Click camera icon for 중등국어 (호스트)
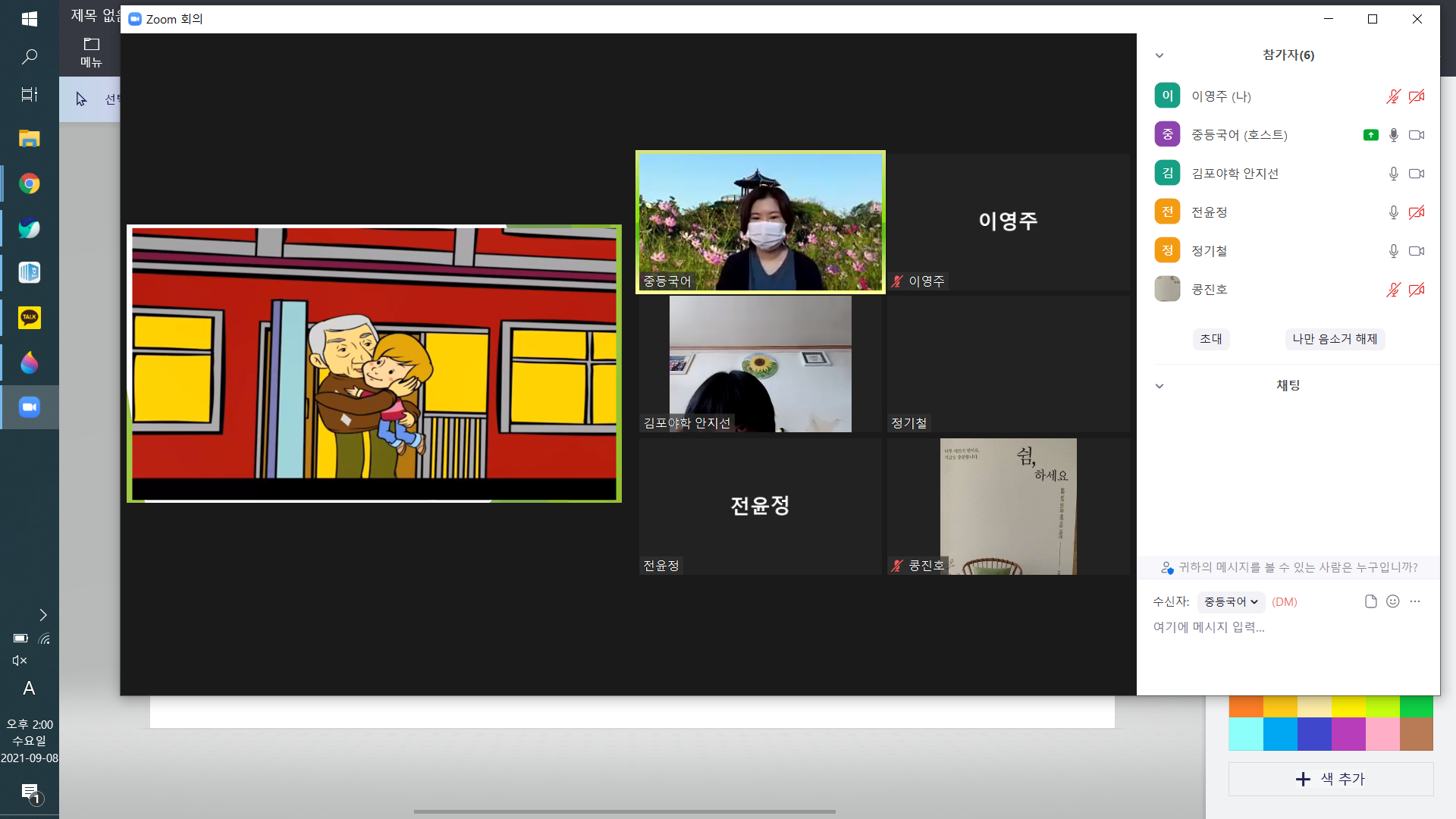The image size is (1456, 819). click(1417, 135)
